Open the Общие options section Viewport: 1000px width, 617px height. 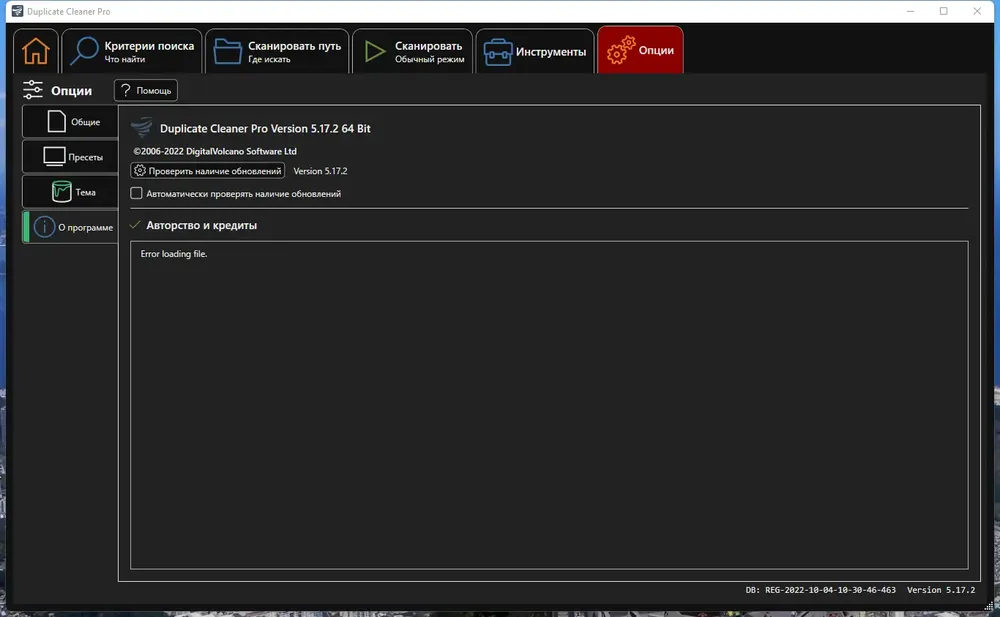[x=71, y=121]
